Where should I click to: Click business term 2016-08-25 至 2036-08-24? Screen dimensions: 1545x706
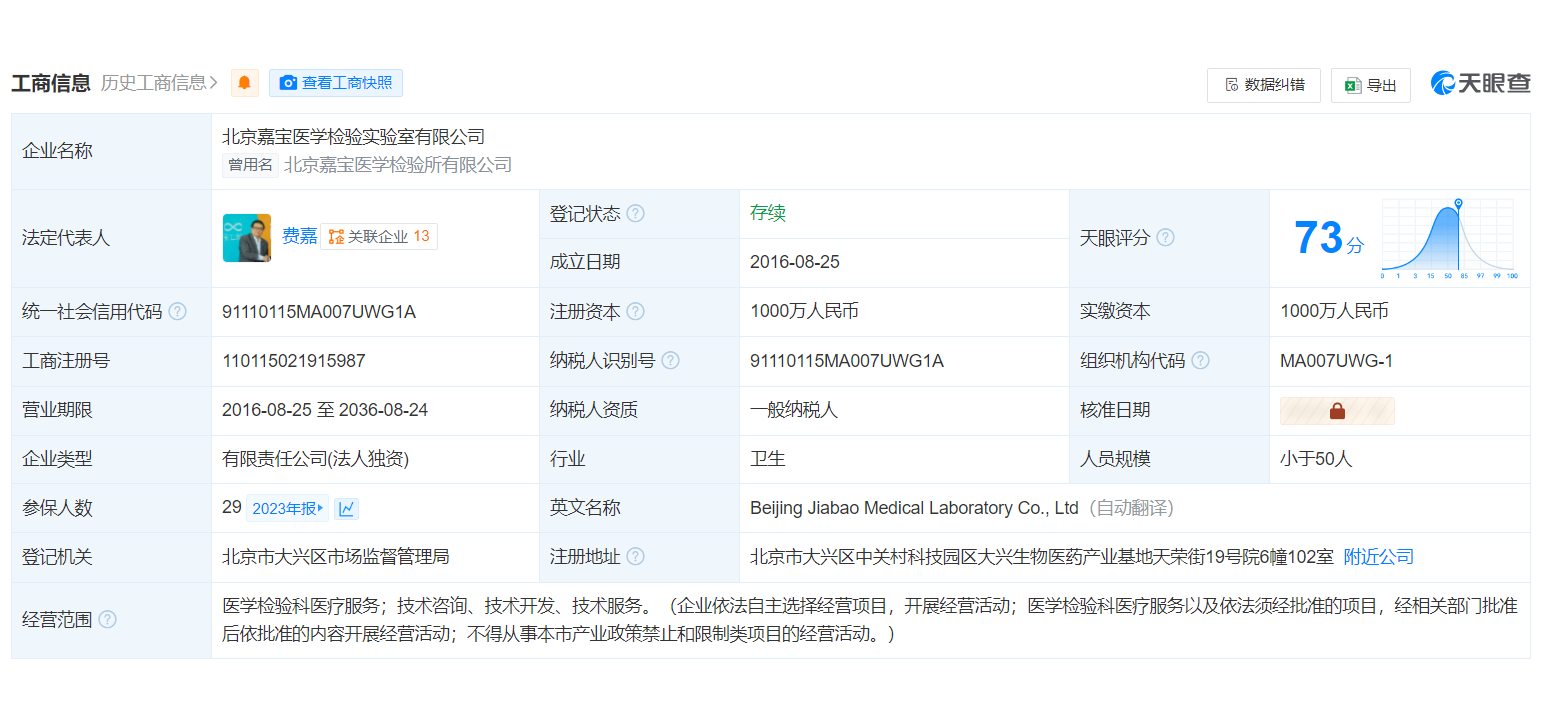(325, 410)
